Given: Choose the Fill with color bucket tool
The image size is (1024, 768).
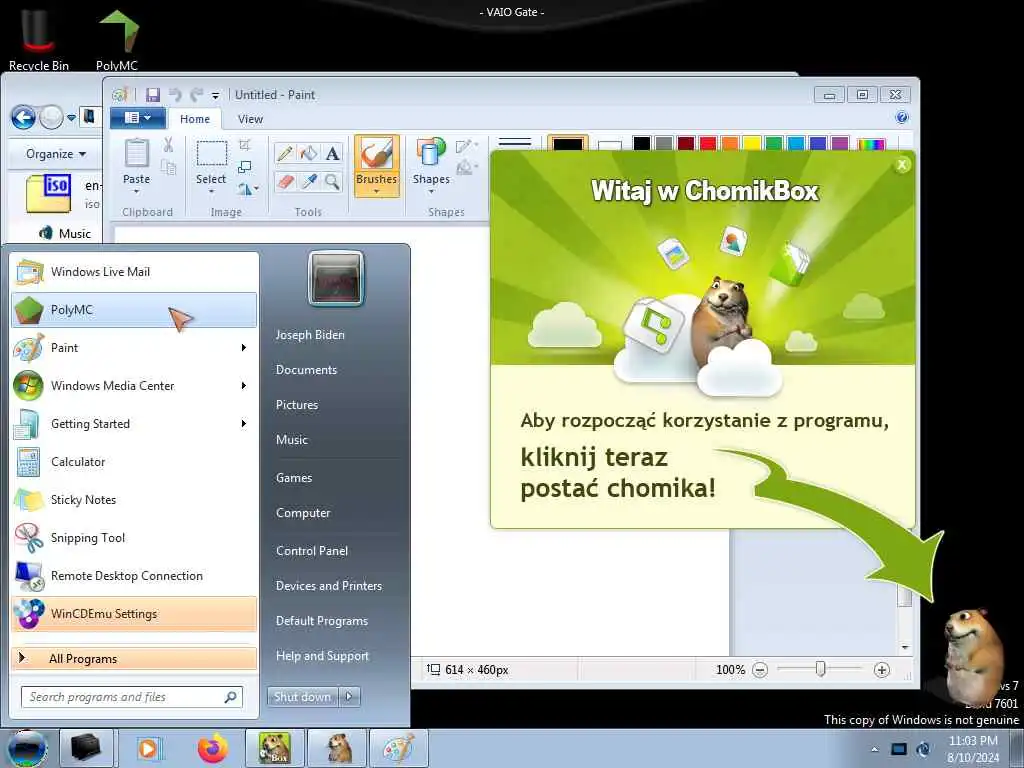Looking at the screenshot, I should 308,153.
